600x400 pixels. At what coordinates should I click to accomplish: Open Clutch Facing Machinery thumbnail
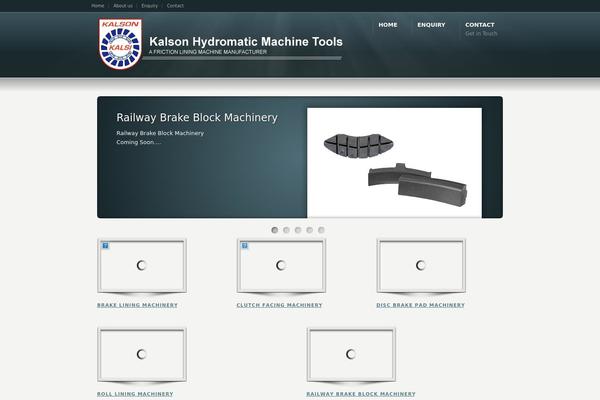coord(281,266)
